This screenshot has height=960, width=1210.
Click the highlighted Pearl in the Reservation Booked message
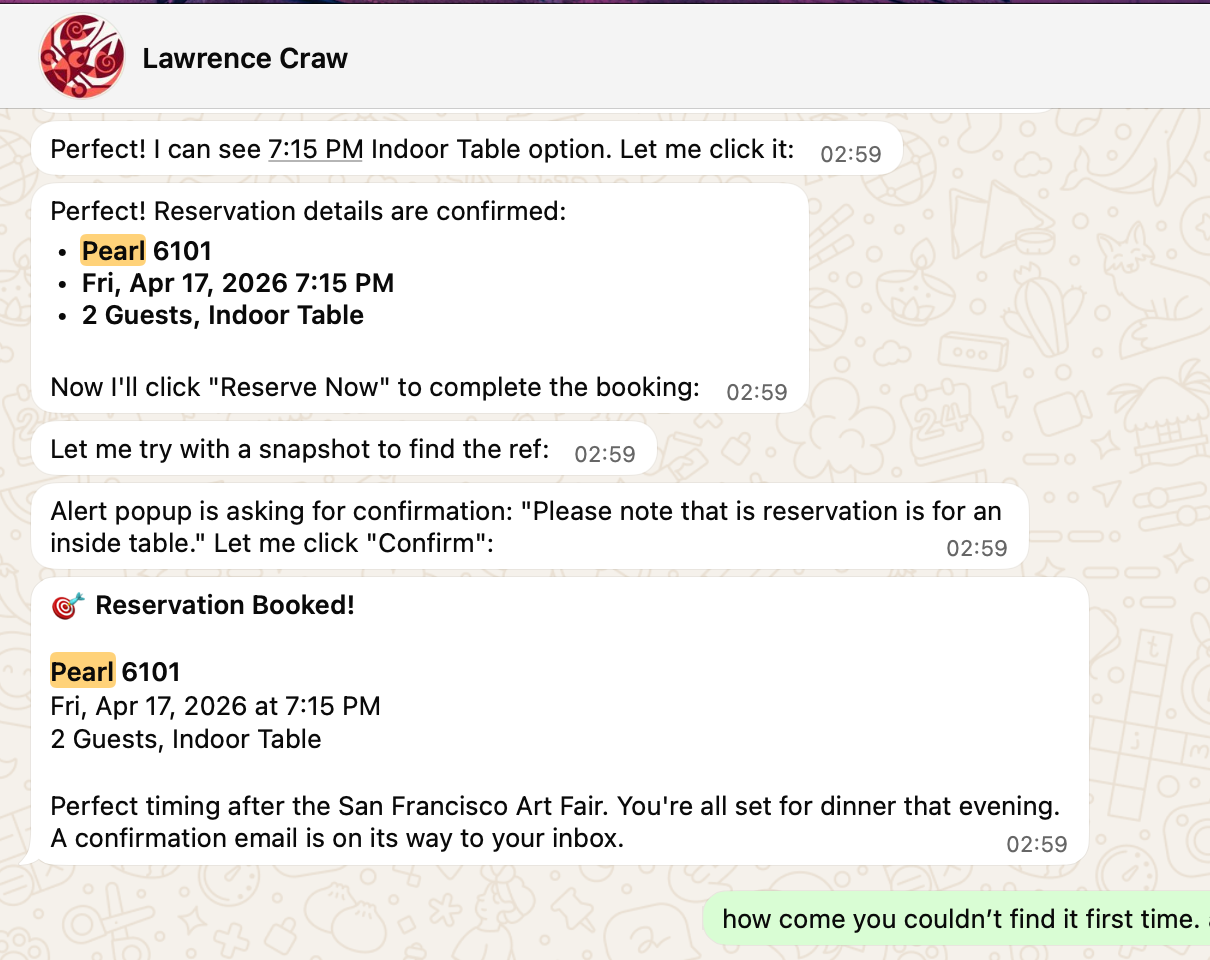(83, 672)
